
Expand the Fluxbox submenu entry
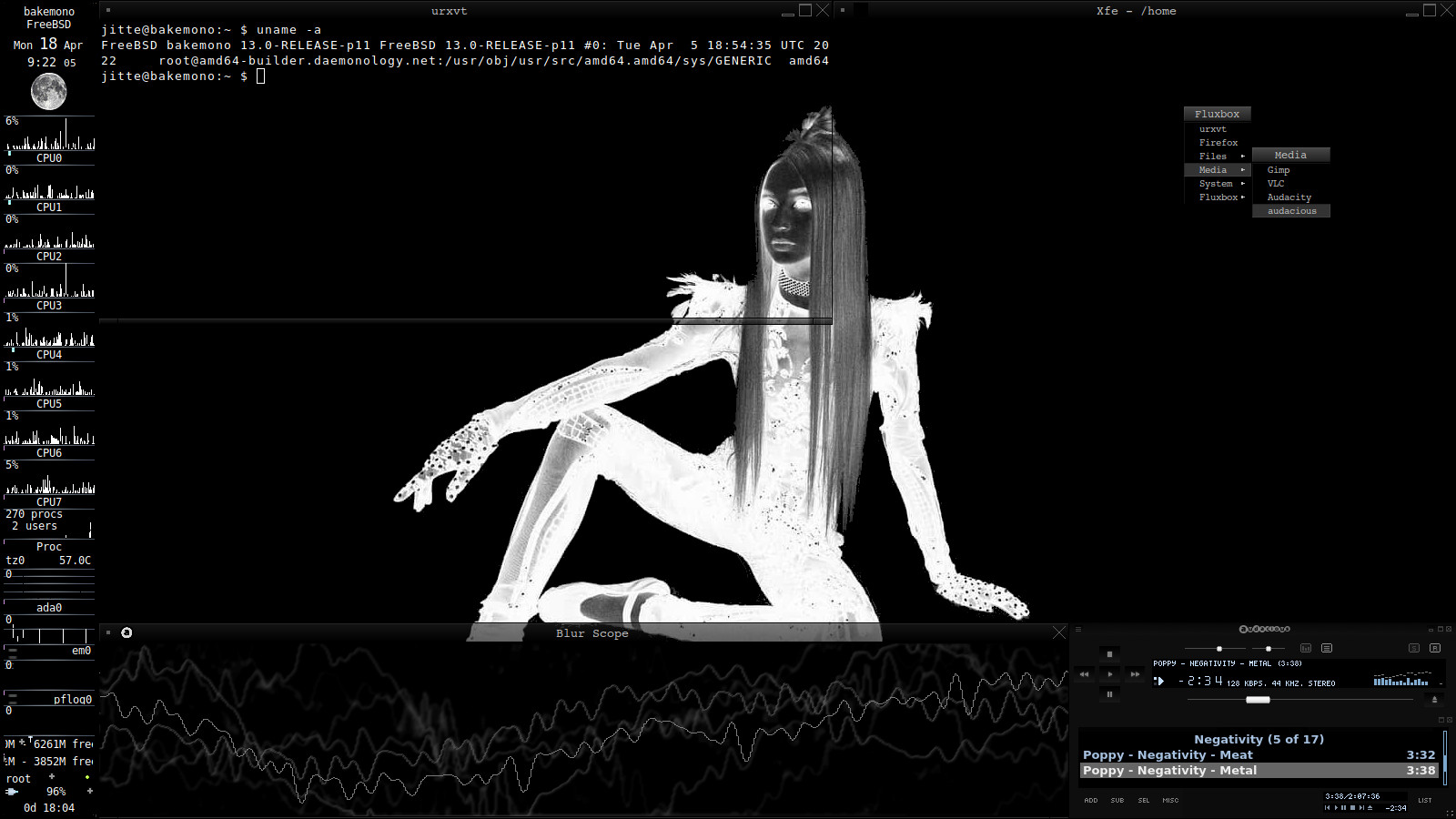[x=1218, y=197]
